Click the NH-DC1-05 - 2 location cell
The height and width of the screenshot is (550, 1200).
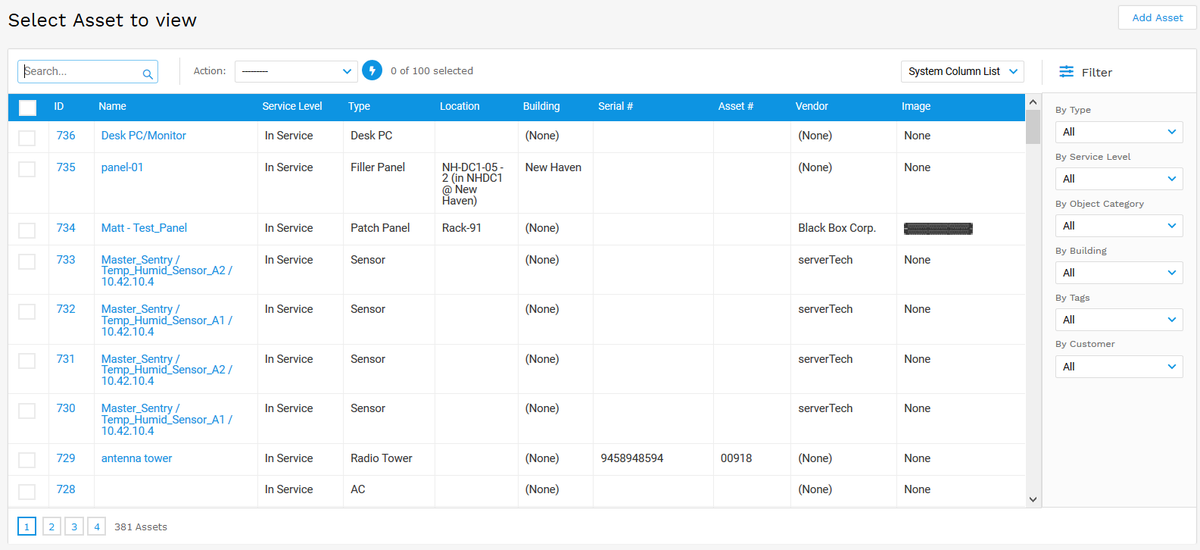coord(474,184)
